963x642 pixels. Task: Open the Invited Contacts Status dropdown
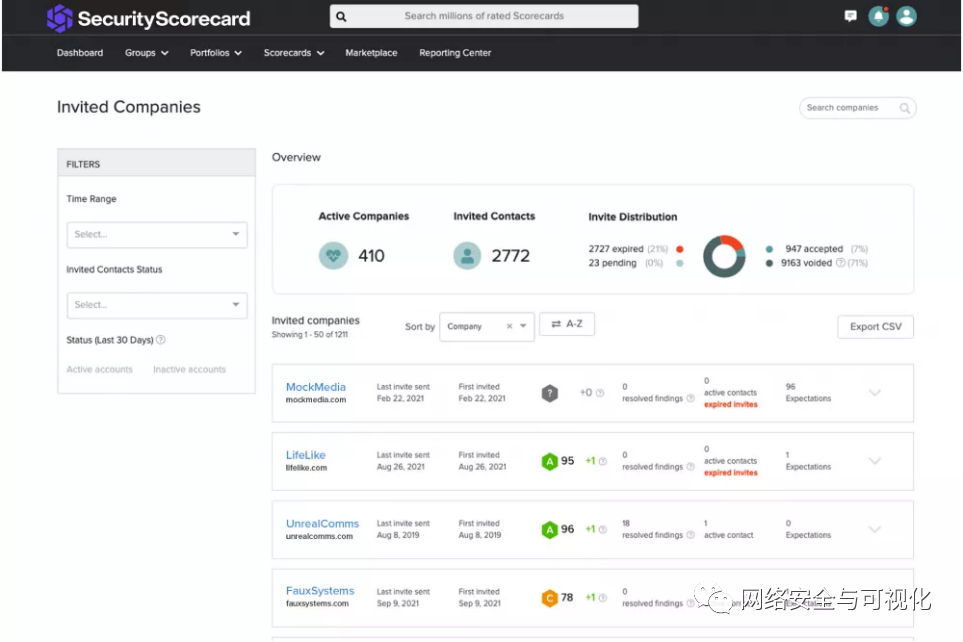[157, 305]
